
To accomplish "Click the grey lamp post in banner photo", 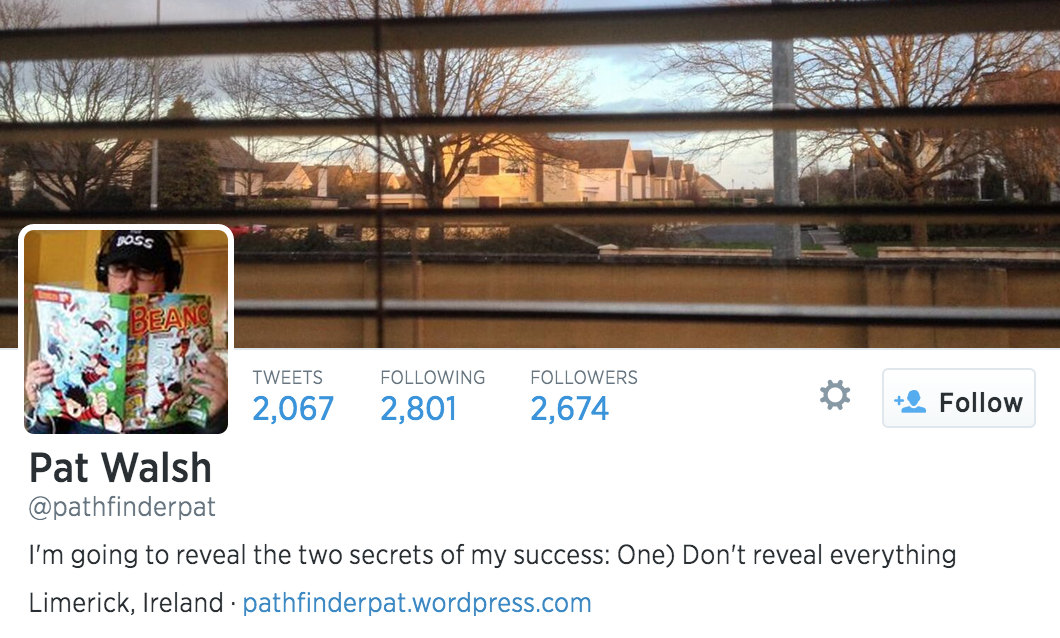I will [x=784, y=149].
